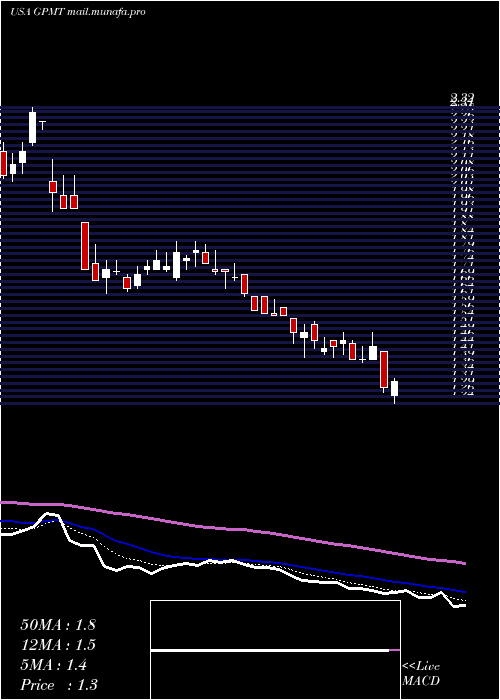This screenshot has width=500, height=700.
Task: Select the "12MA : 1.5" value text
Action: [58, 645]
